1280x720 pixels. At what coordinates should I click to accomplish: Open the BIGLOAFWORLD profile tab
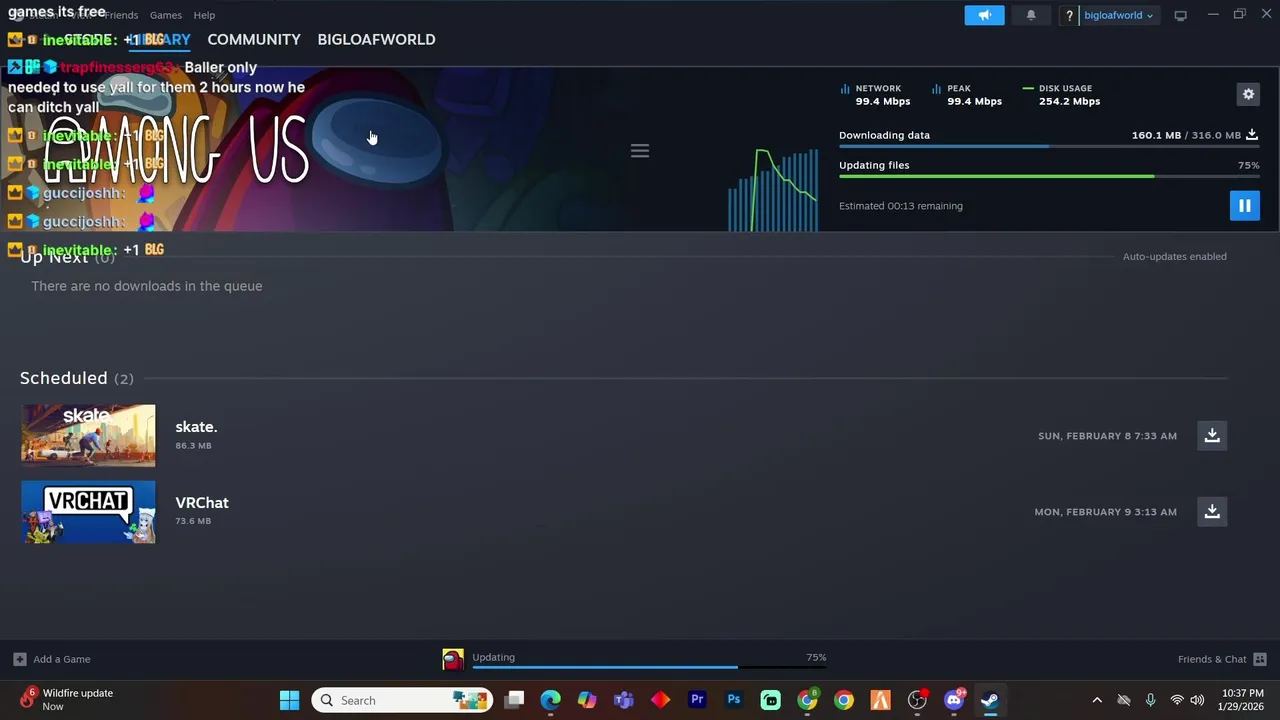376,39
